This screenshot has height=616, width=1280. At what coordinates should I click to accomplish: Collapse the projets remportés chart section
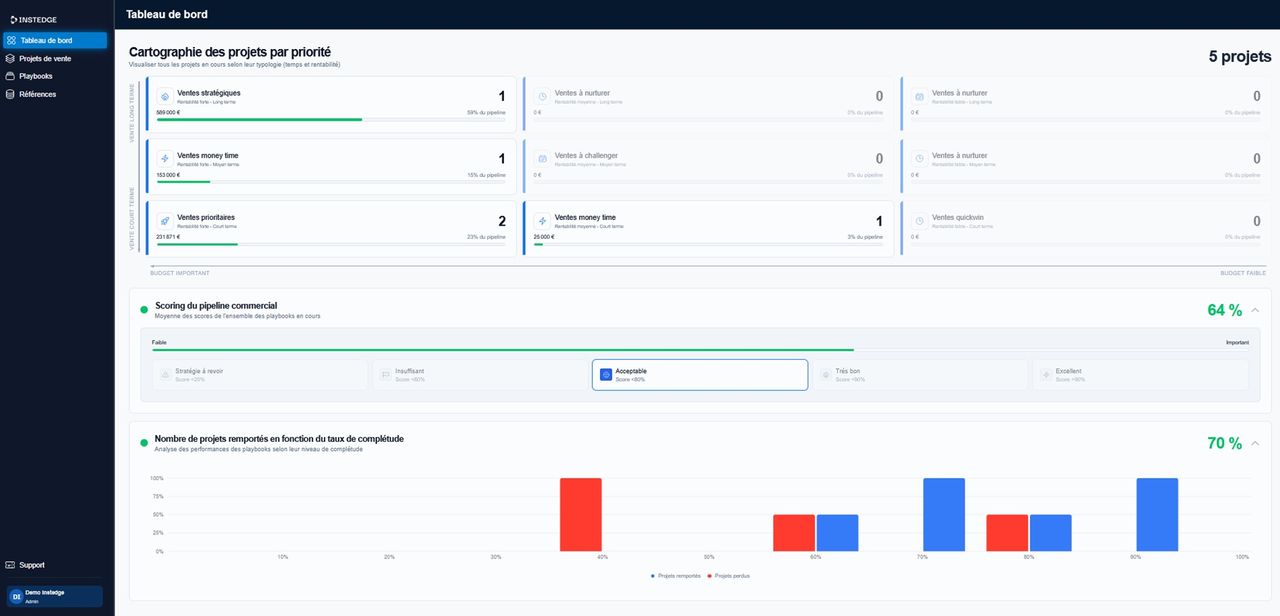point(1254,442)
